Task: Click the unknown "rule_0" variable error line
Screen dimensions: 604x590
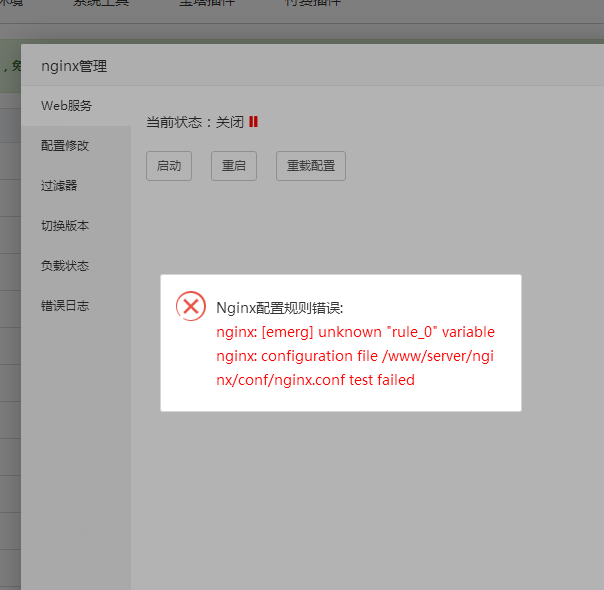Action: point(355,332)
